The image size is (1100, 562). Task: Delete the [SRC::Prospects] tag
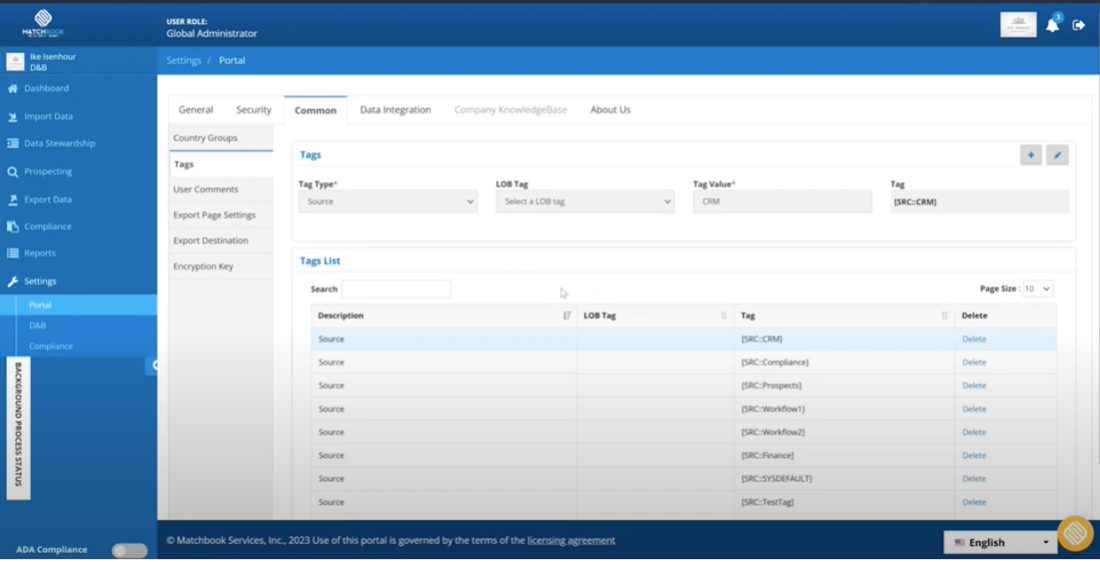[974, 385]
